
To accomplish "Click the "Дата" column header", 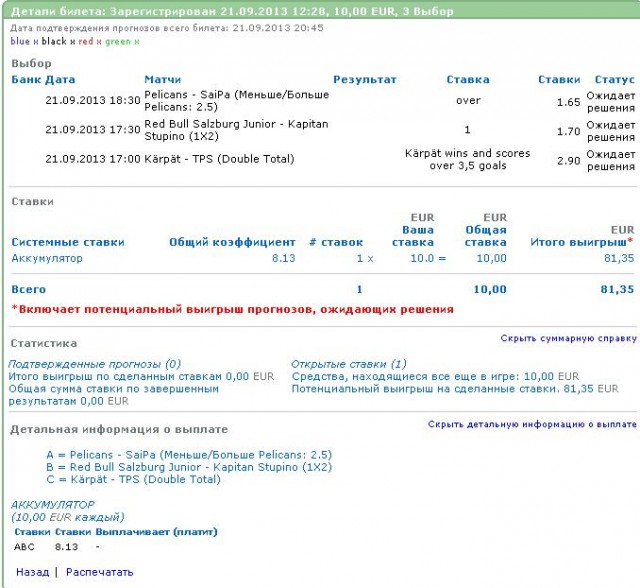I will pos(60,79).
